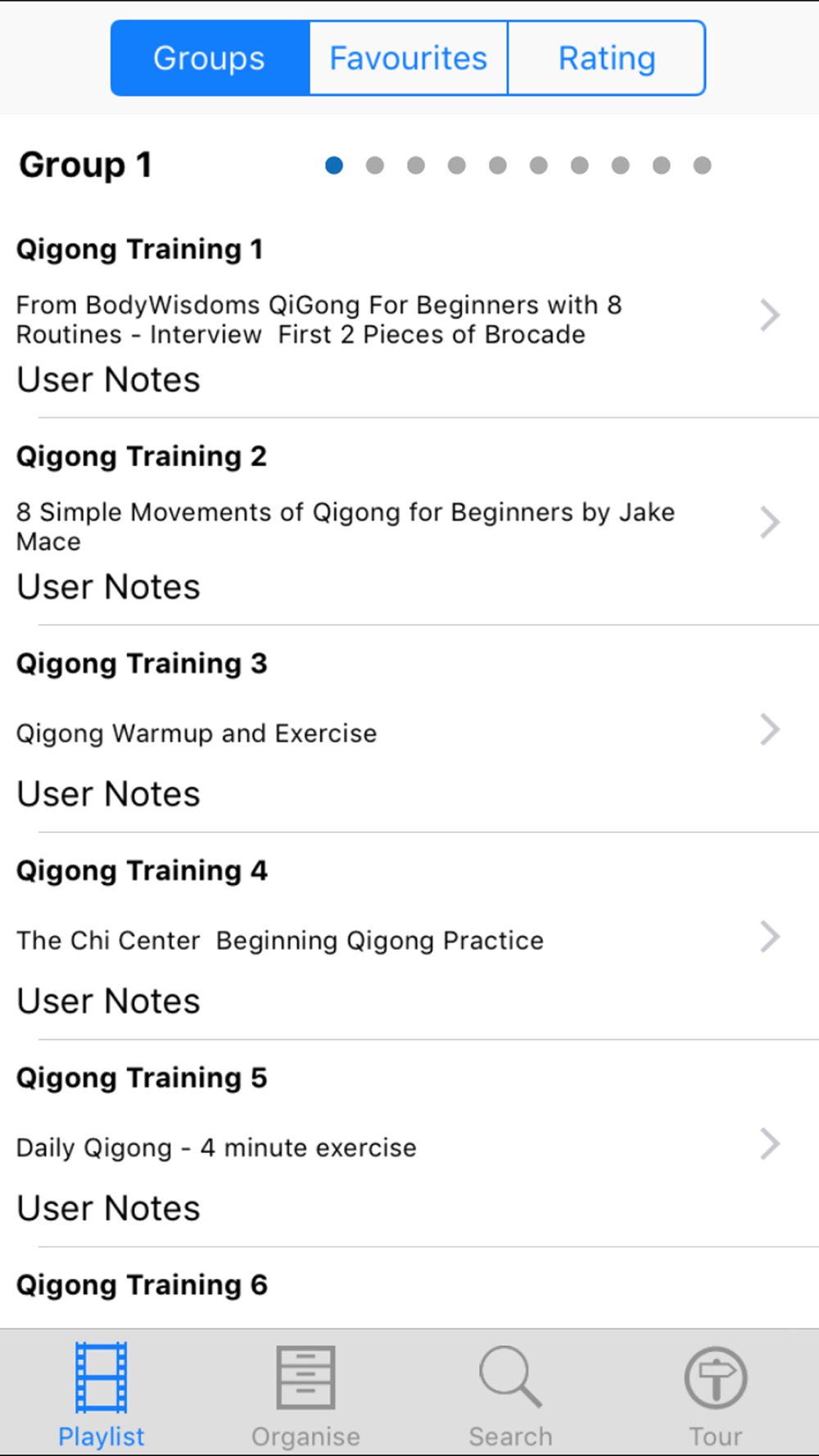819x1456 pixels.
Task: Open User Notes under Qigong Training 3
Action: tap(108, 794)
